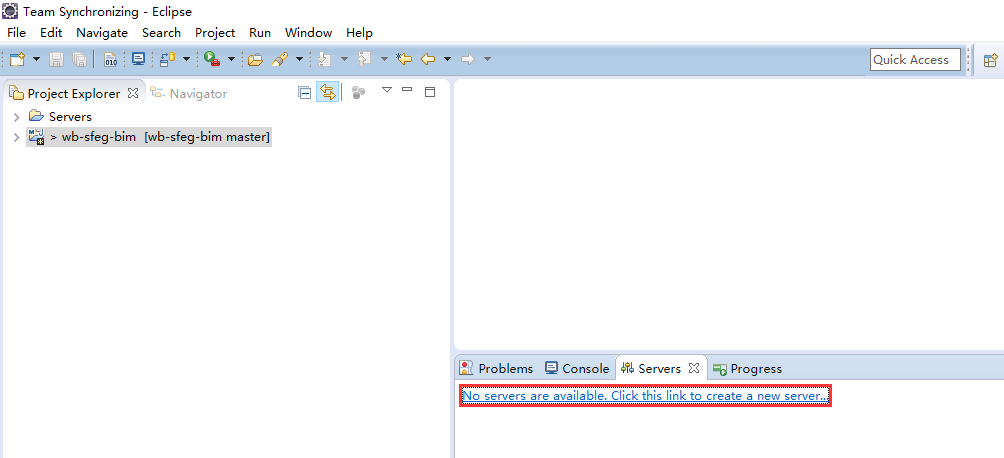This screenshot has width=1004, height=458.
Task: Minimize the Project Explorer panel
Action: (x=407, y=90)
